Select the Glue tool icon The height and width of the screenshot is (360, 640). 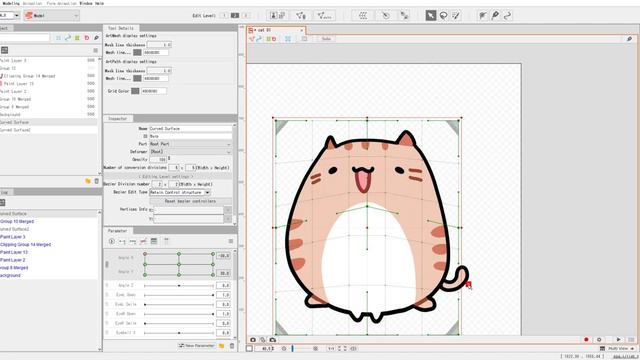(x=495, y=16)
